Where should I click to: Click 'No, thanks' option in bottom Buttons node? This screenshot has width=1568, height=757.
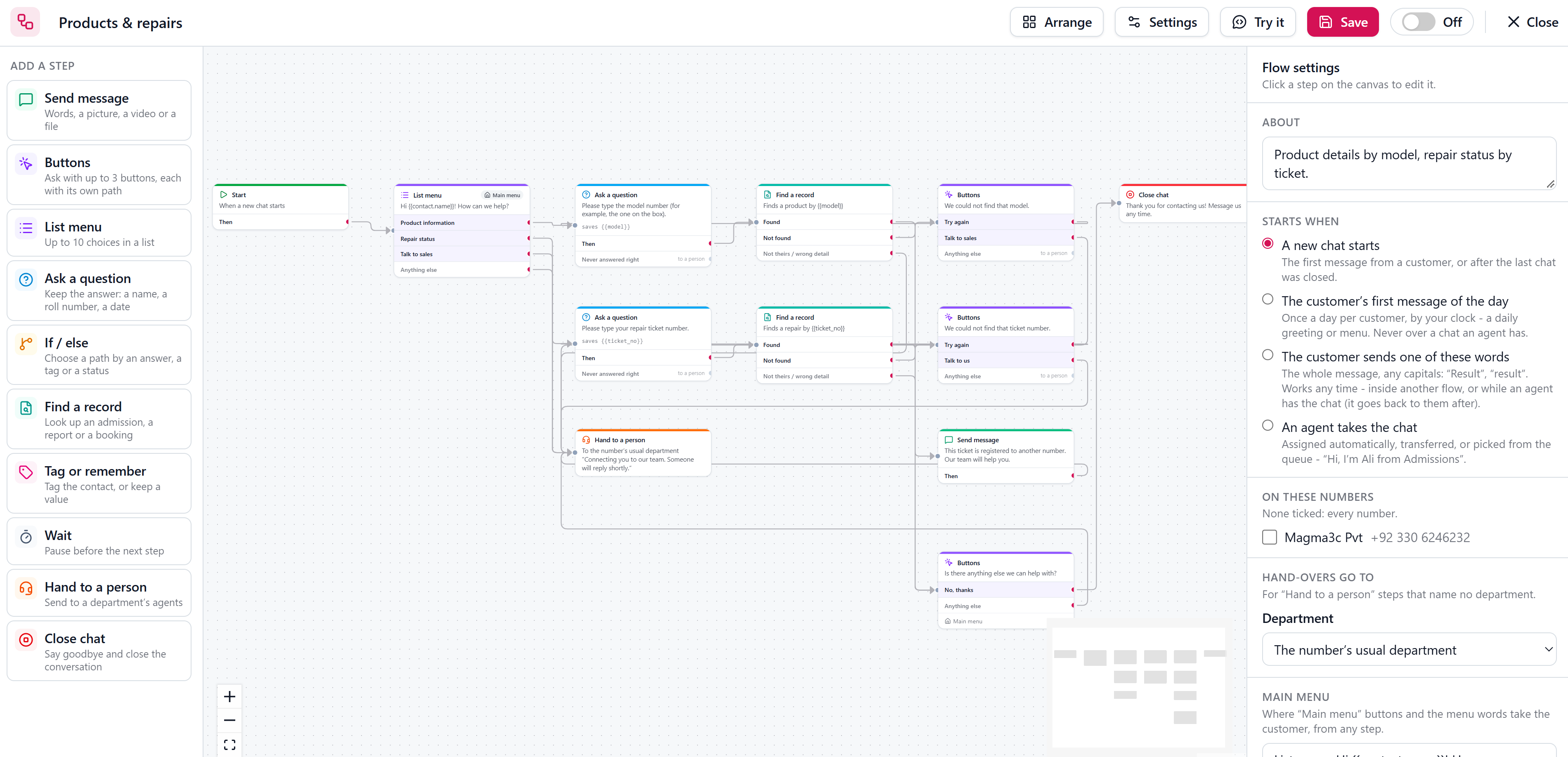click(1005, 590)
